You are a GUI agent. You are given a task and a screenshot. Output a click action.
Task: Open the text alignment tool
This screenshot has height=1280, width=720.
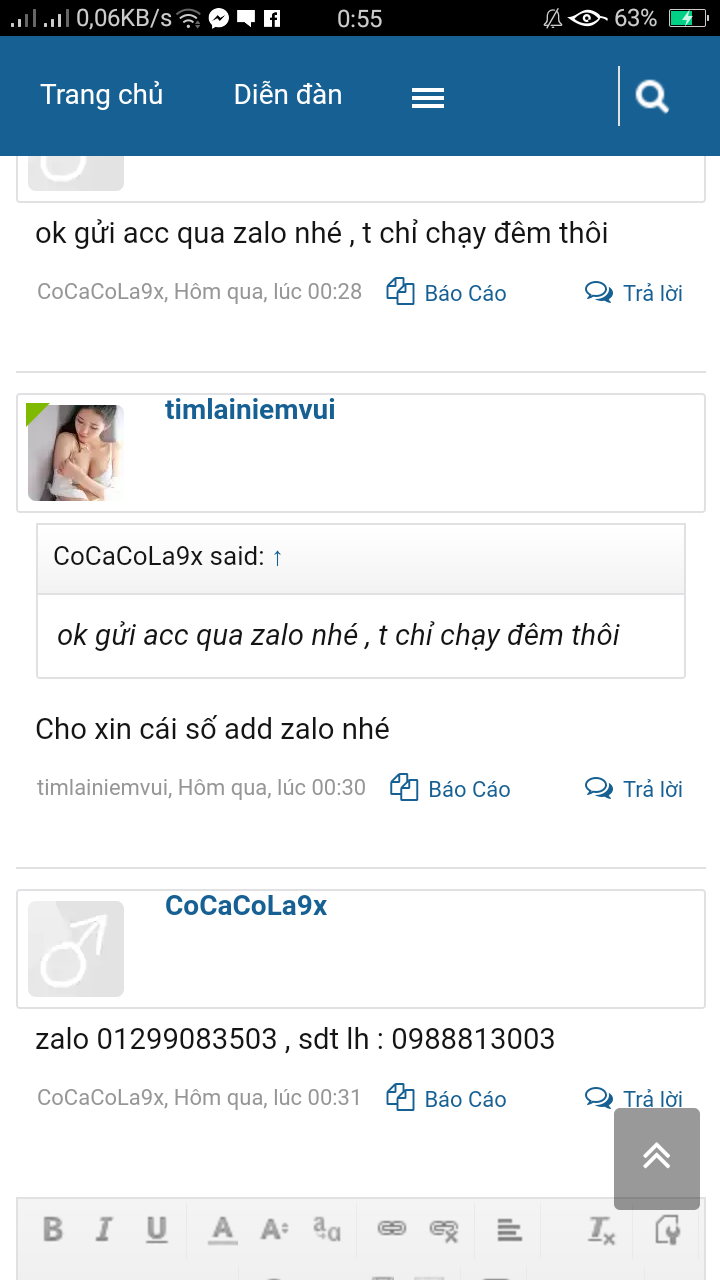507,1230
